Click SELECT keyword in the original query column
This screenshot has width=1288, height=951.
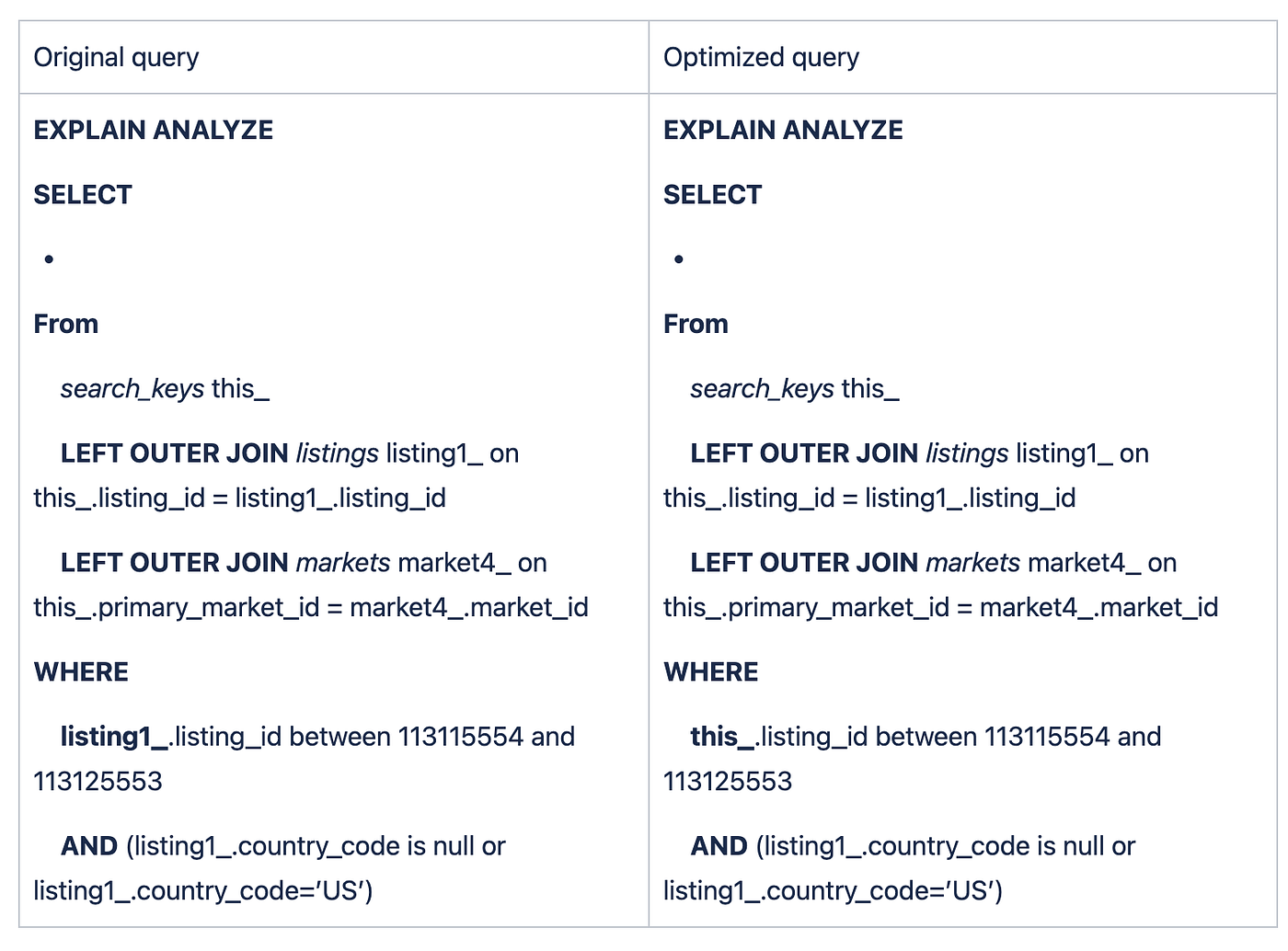point(83,195)
